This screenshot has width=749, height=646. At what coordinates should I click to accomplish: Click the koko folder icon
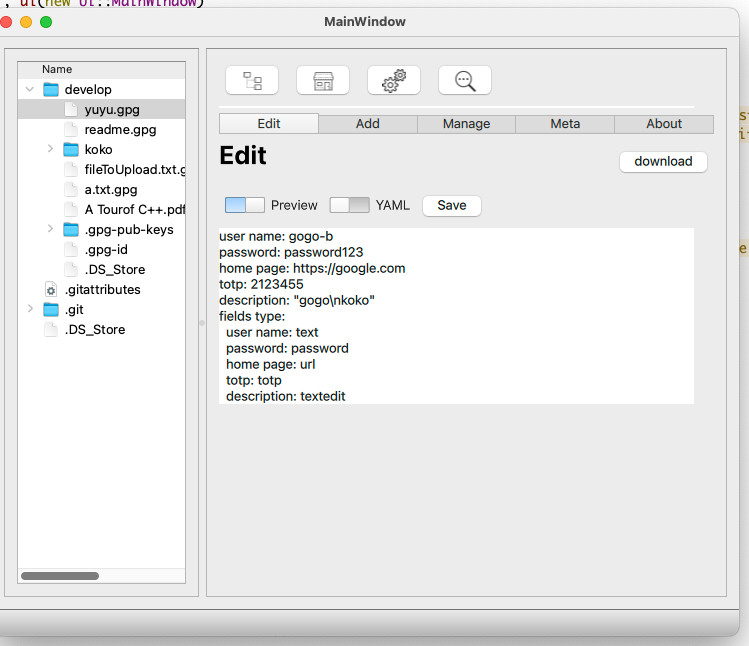71,150
